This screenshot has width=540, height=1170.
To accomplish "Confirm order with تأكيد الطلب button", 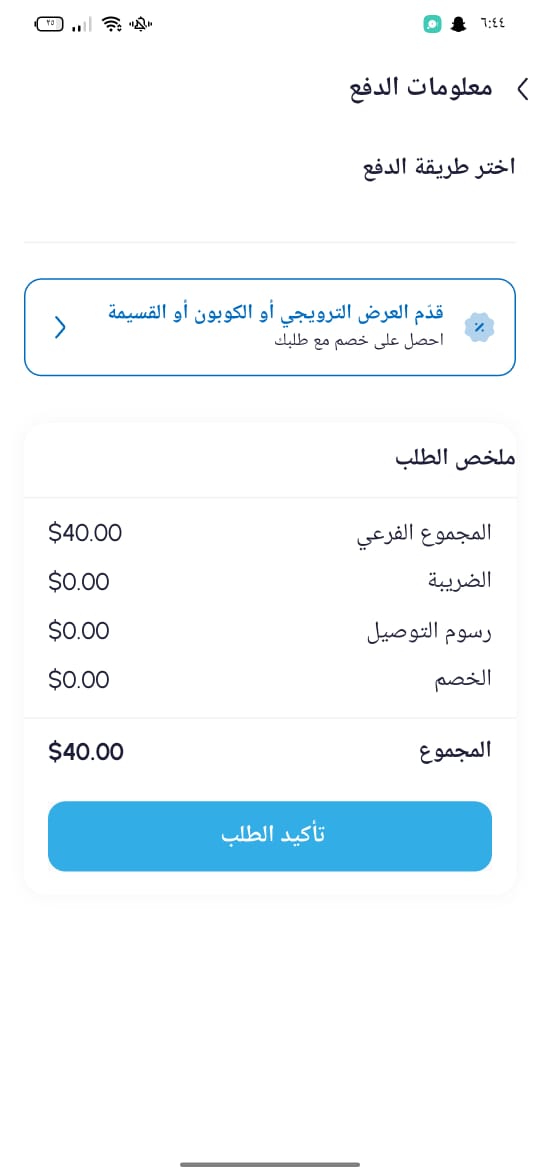I will click(270, 836).
